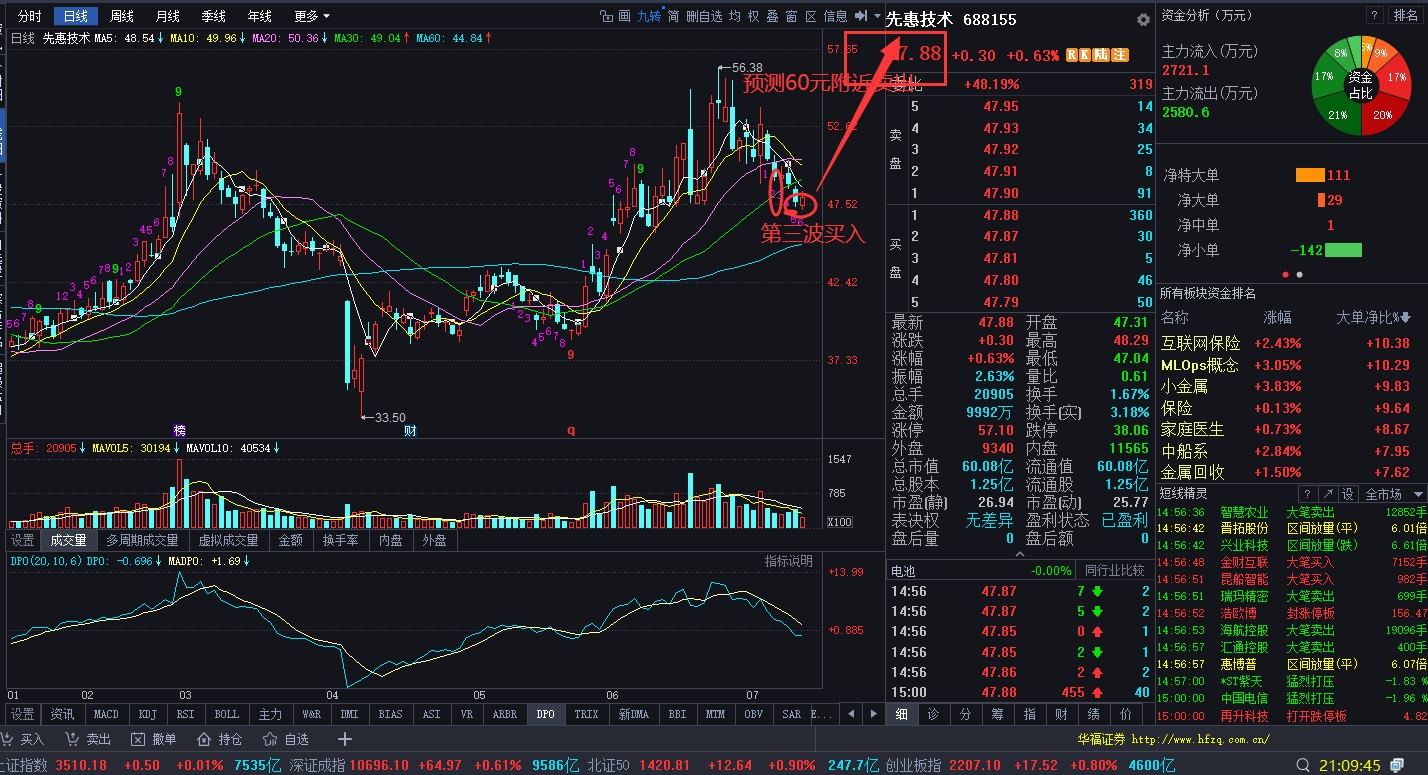This screenshot has height=775, width=1428.
Task: Switch to the 价 price tab
Action: [x=1125, y=714]
